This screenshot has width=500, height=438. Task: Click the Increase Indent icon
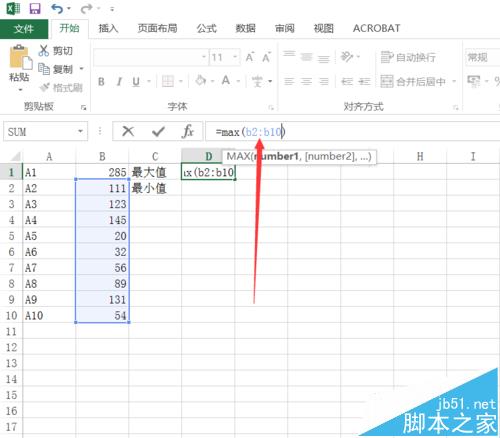click(364, 81)
